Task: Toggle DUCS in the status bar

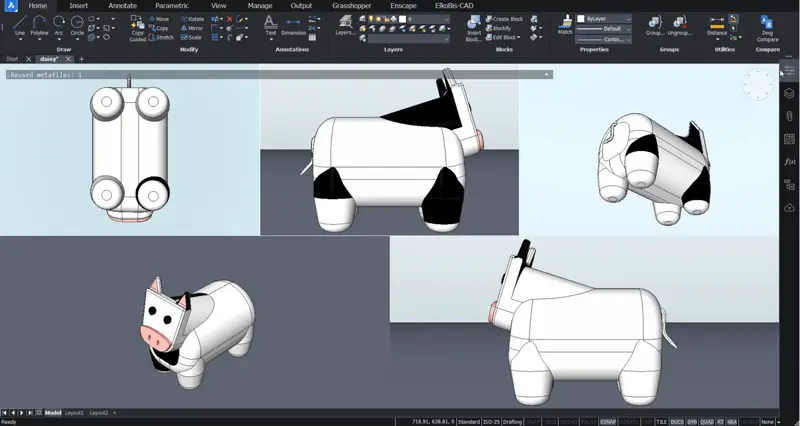Action: click(677, 422)
